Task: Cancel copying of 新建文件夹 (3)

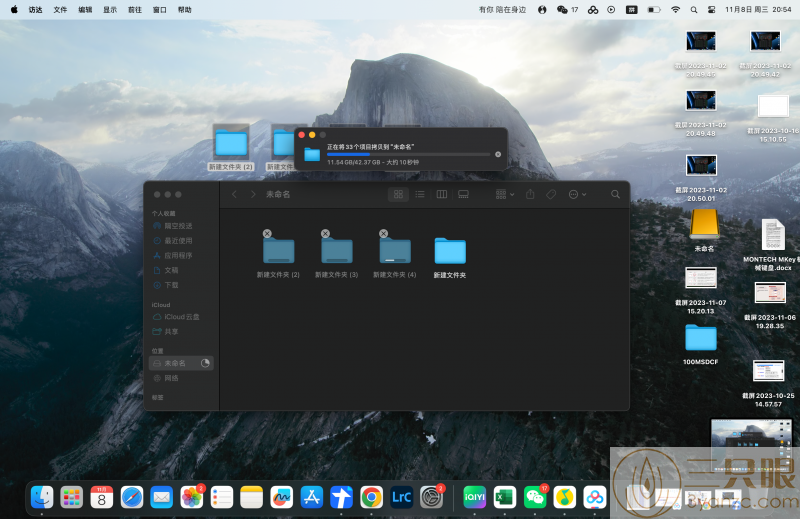Action: (325, 233)
